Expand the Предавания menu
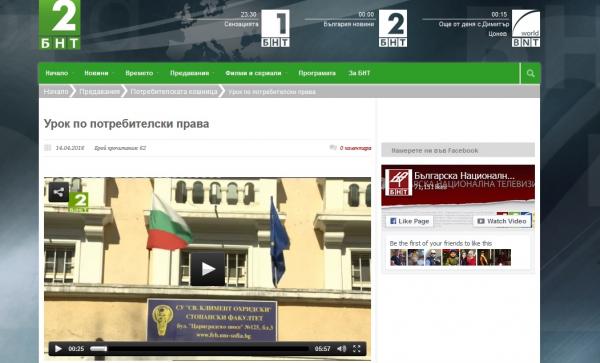600x363 pixels. pos(190,73)
